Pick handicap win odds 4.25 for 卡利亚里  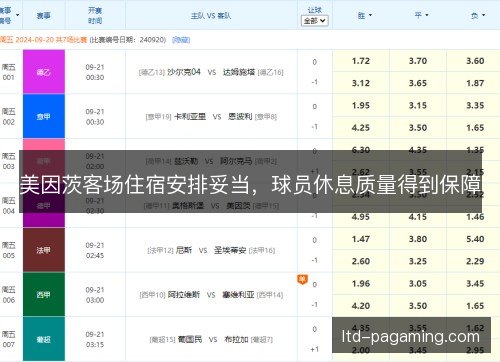[x=361, y=128]
